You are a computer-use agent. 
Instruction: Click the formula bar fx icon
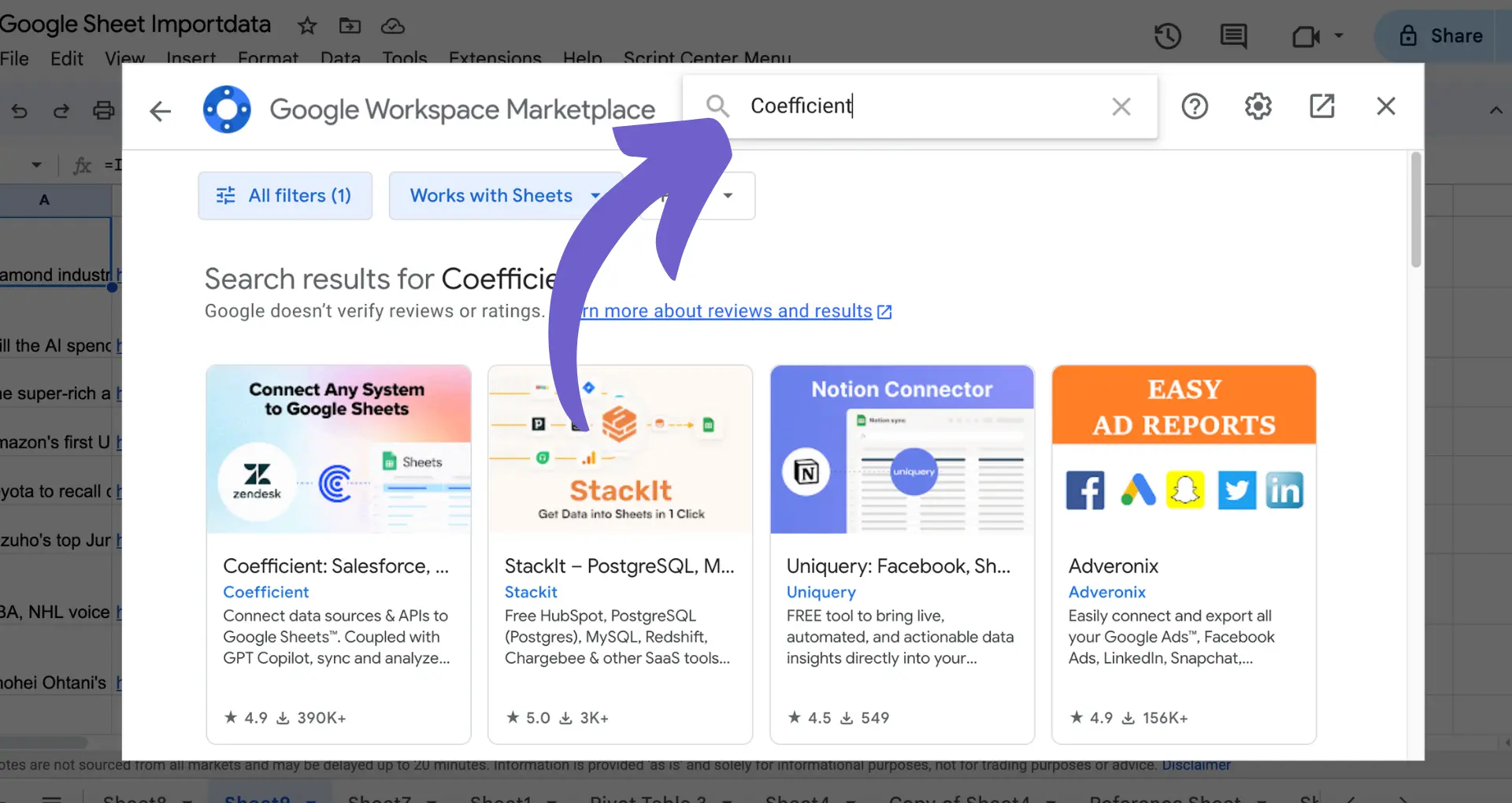pyautogui.click(x=82, y=165)
